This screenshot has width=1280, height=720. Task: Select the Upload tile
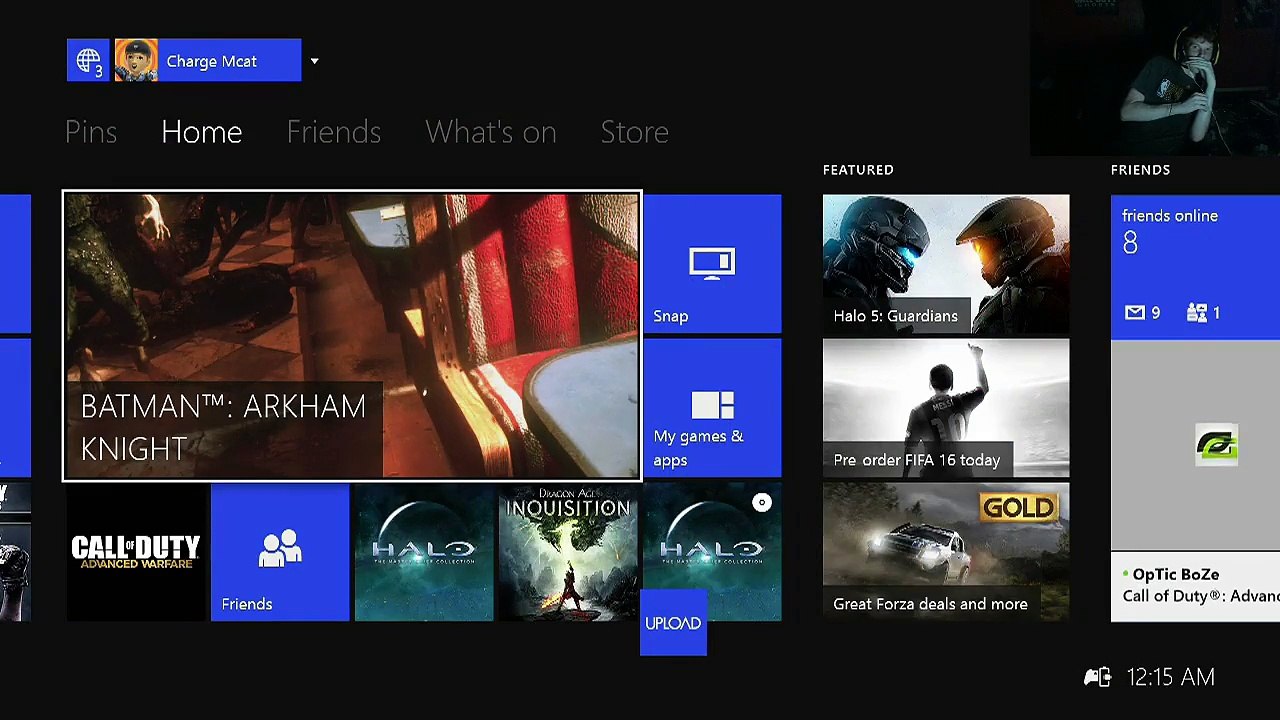673,623
